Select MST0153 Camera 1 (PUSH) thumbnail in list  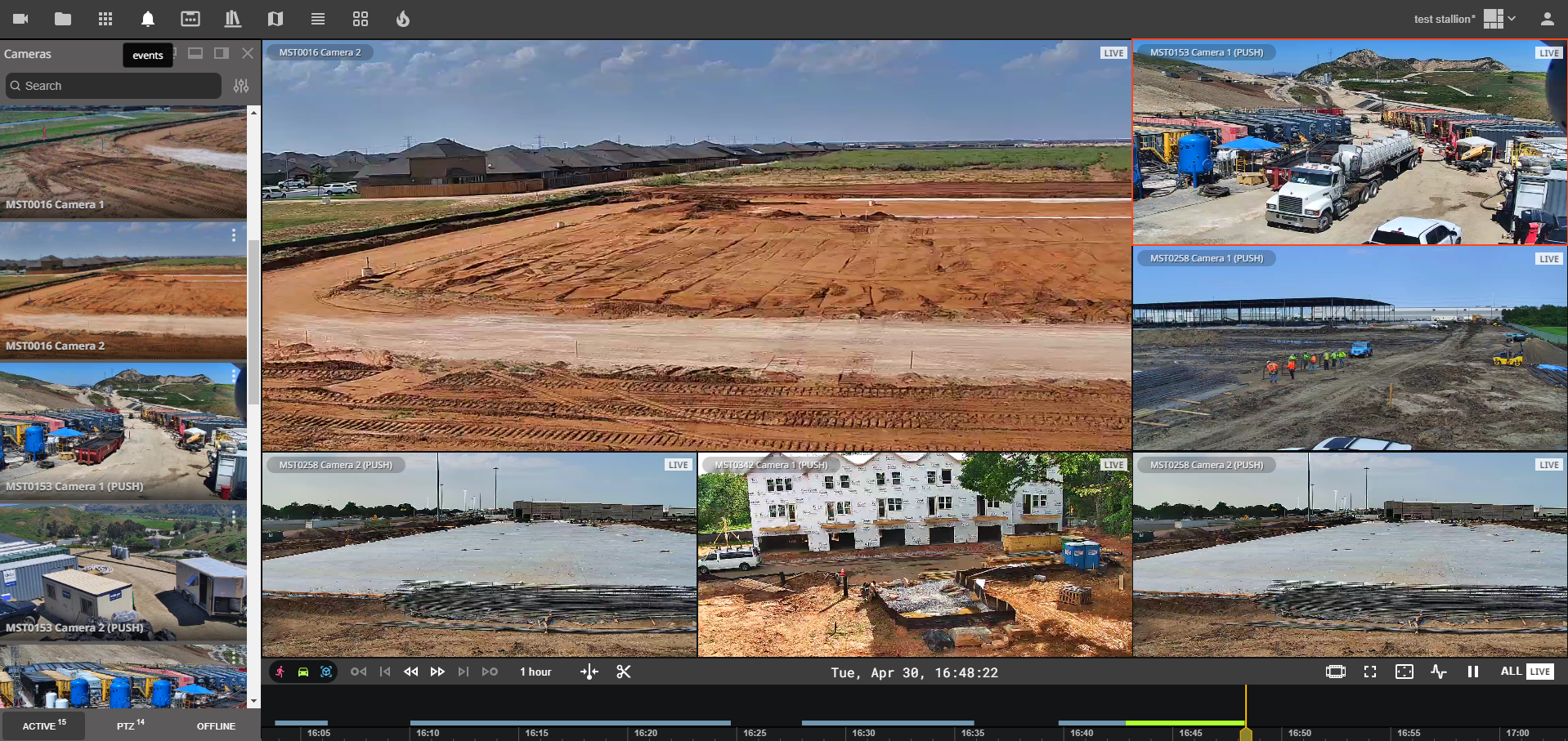click(x=123, y=431)
